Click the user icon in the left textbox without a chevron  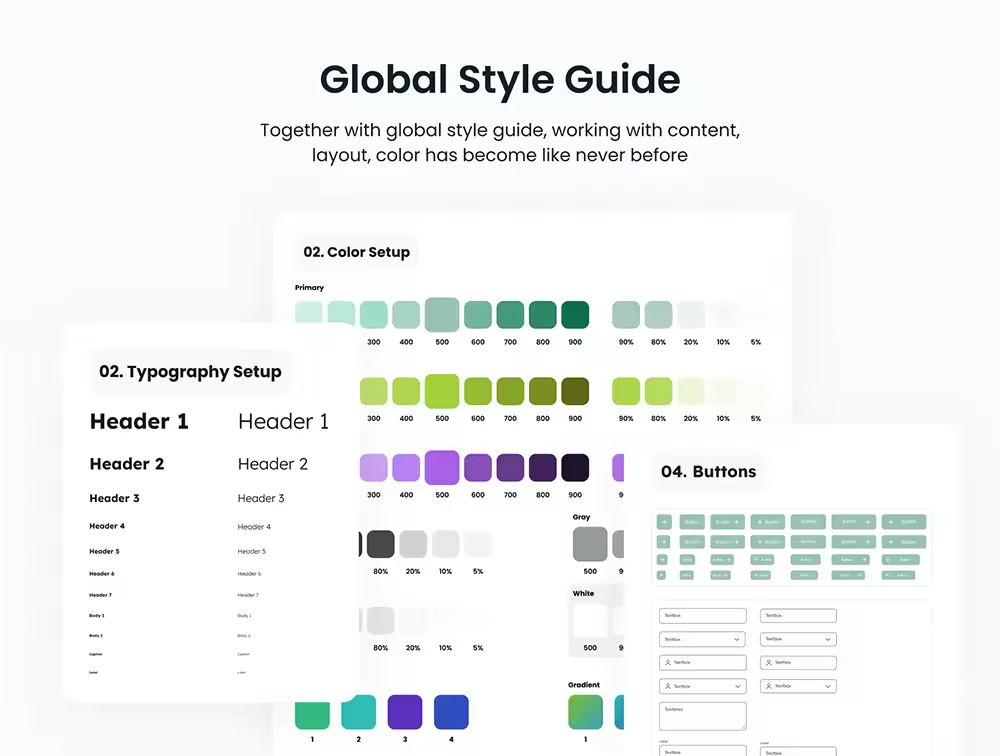tap(667, 663)
